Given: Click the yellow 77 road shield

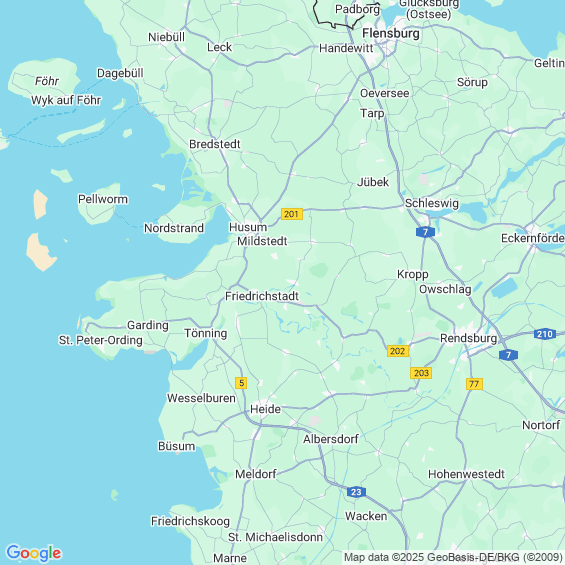Looking at the screenshot, I should click(x=474, y=384).
